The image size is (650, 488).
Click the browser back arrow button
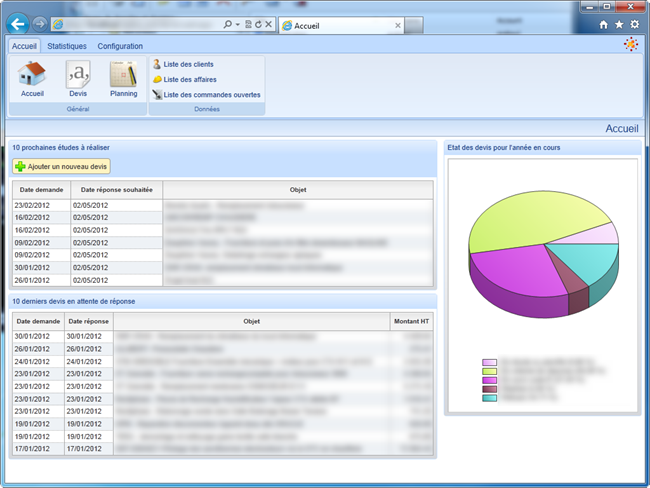pos(17,23)
